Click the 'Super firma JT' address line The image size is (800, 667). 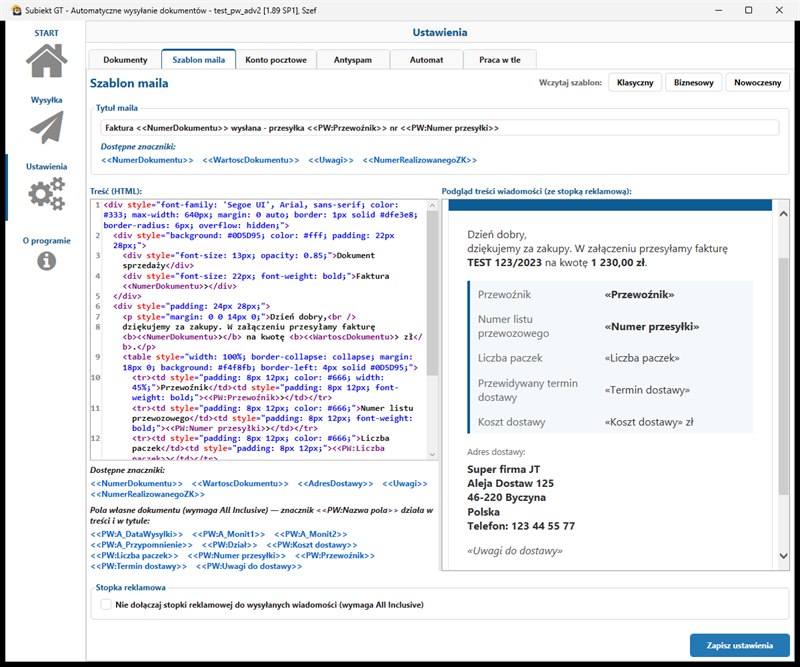point(504,469)
